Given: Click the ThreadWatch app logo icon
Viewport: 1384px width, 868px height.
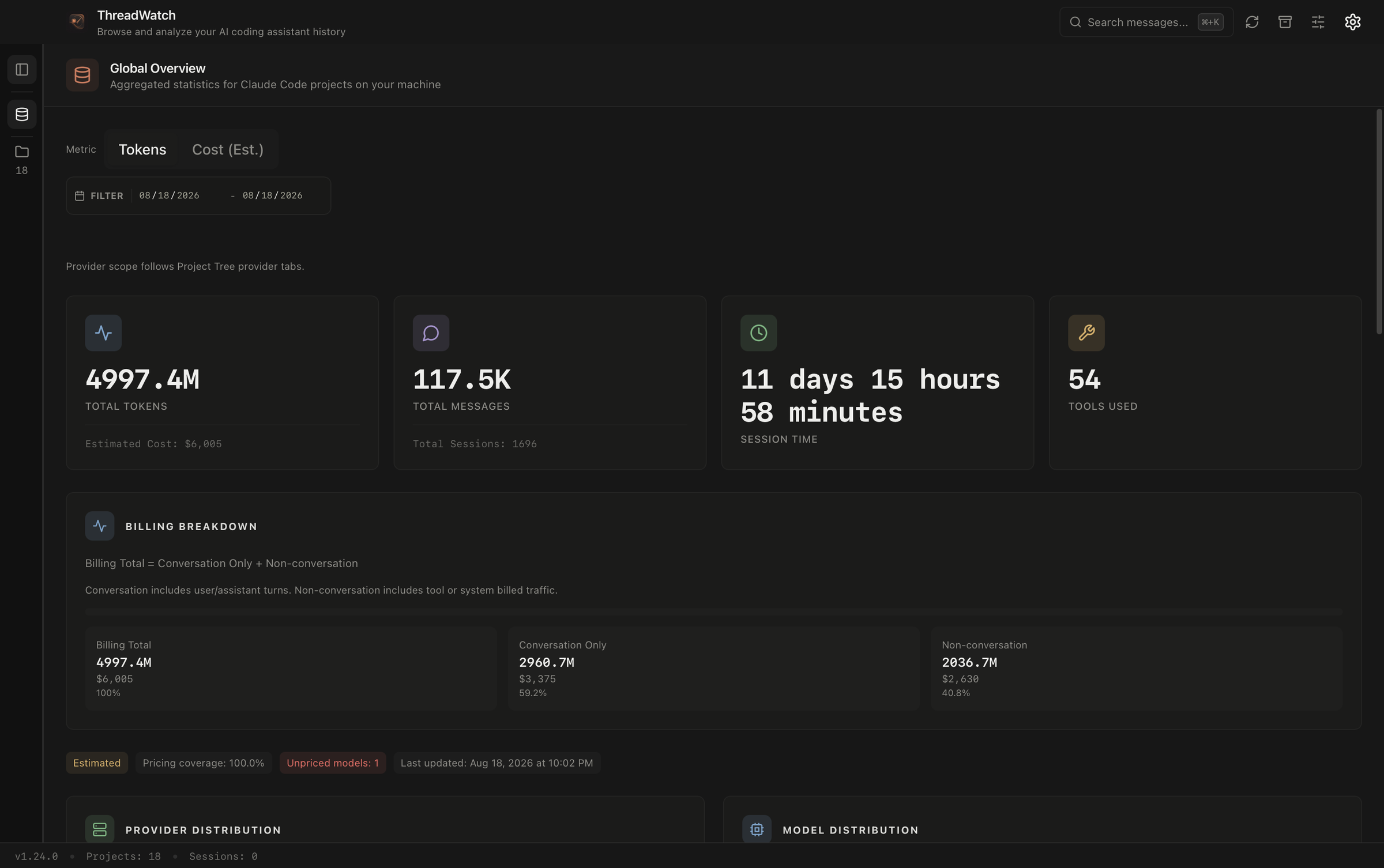Looking at the screenshot, I should pyautogui.click(x=77, y=22).
